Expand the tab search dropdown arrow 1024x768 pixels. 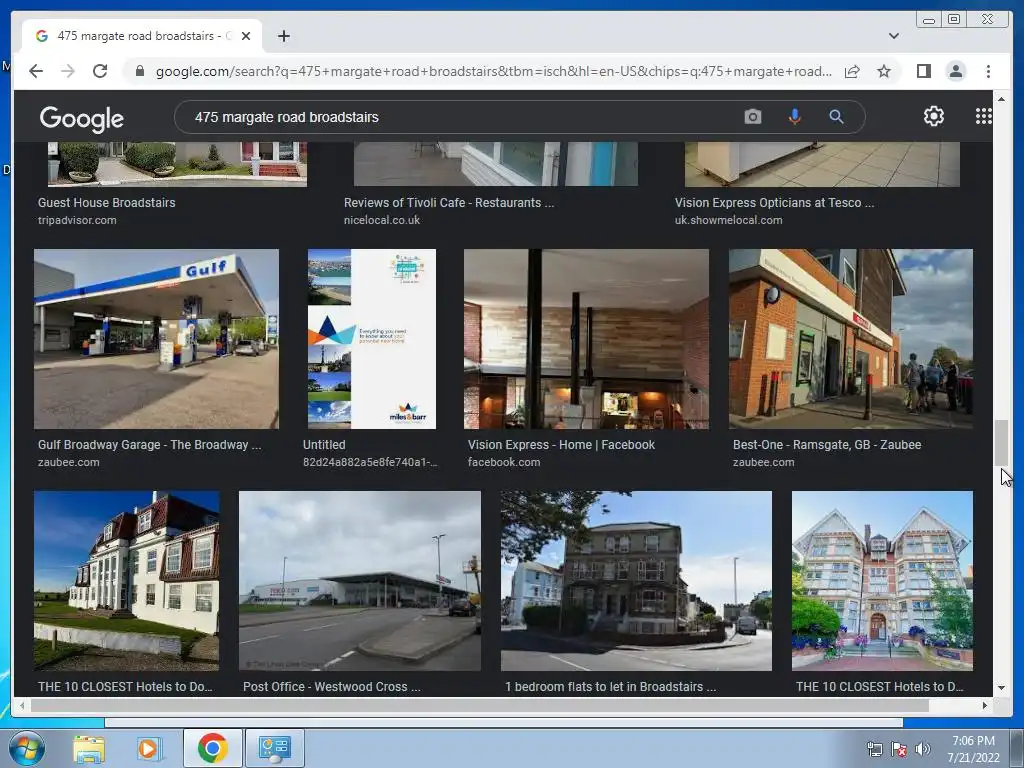tap(893, 36)
